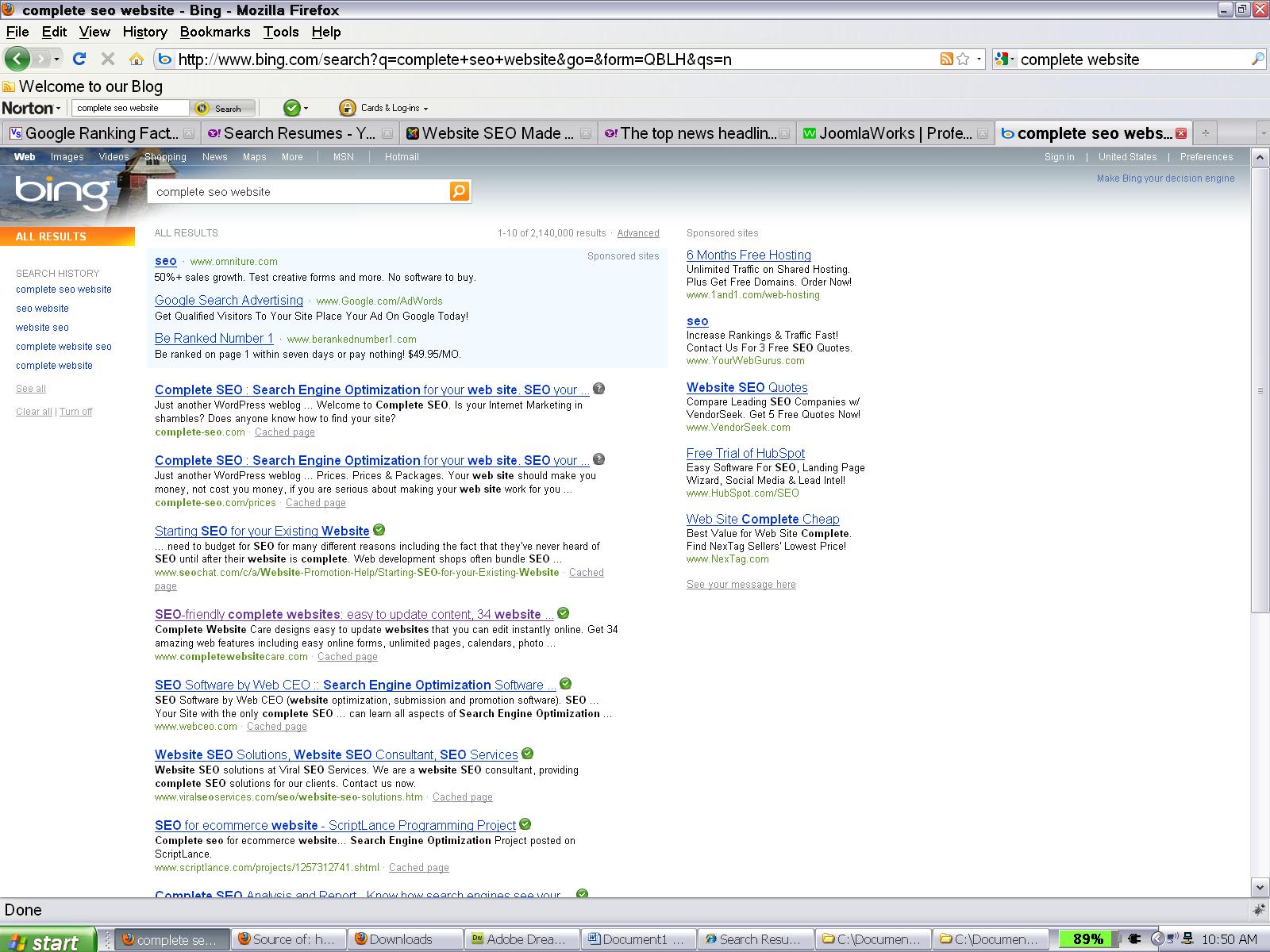Close the complete seo website tab
Viewport: 1270px width, 952px height.
[1181, 133]
